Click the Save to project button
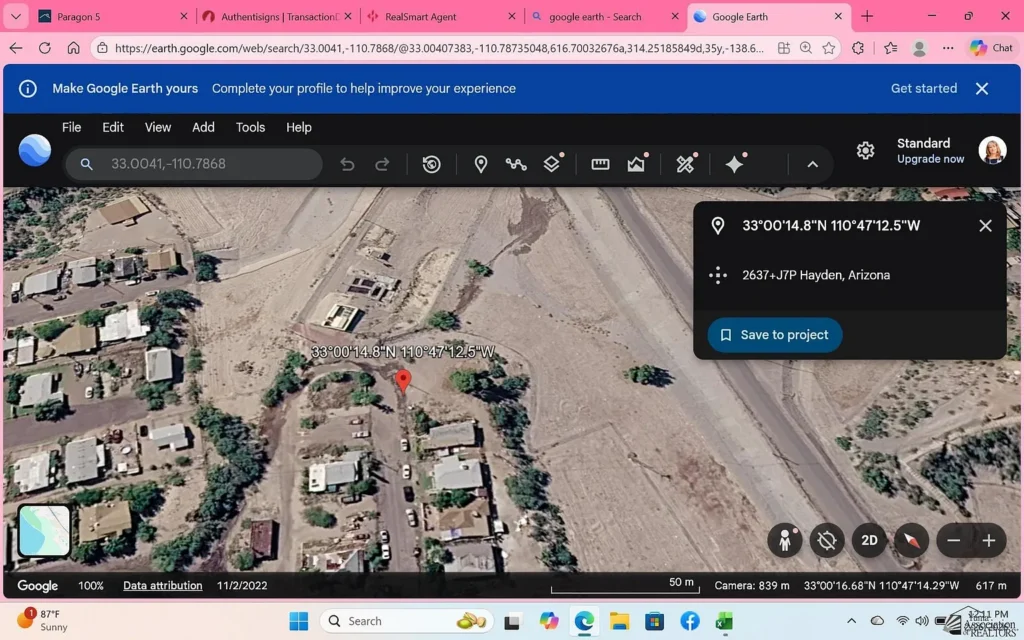Image resolution: width=1024 pixels, height=640 pixels. click(x=774, y=335)
